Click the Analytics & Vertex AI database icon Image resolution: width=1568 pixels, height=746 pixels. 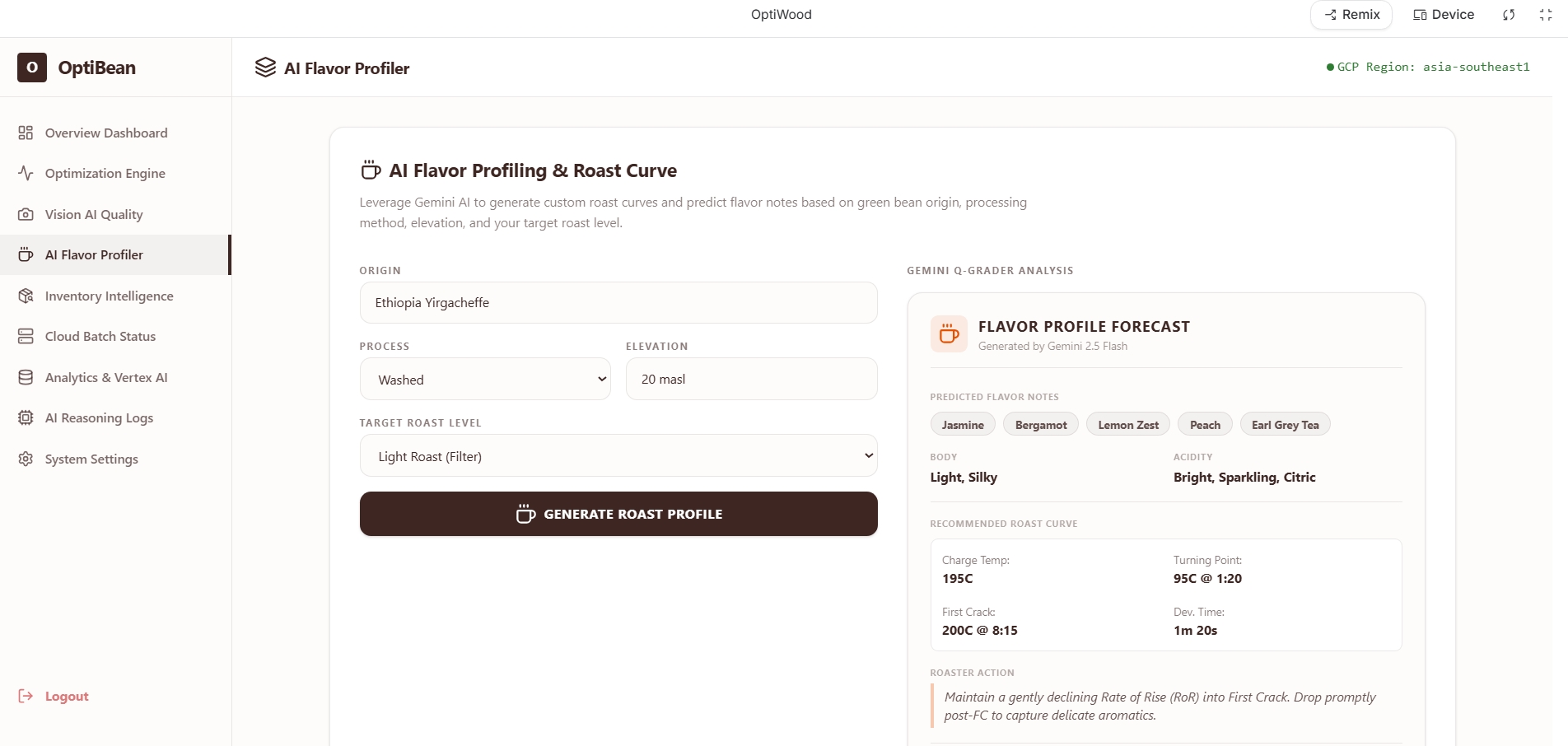[26, 377]
